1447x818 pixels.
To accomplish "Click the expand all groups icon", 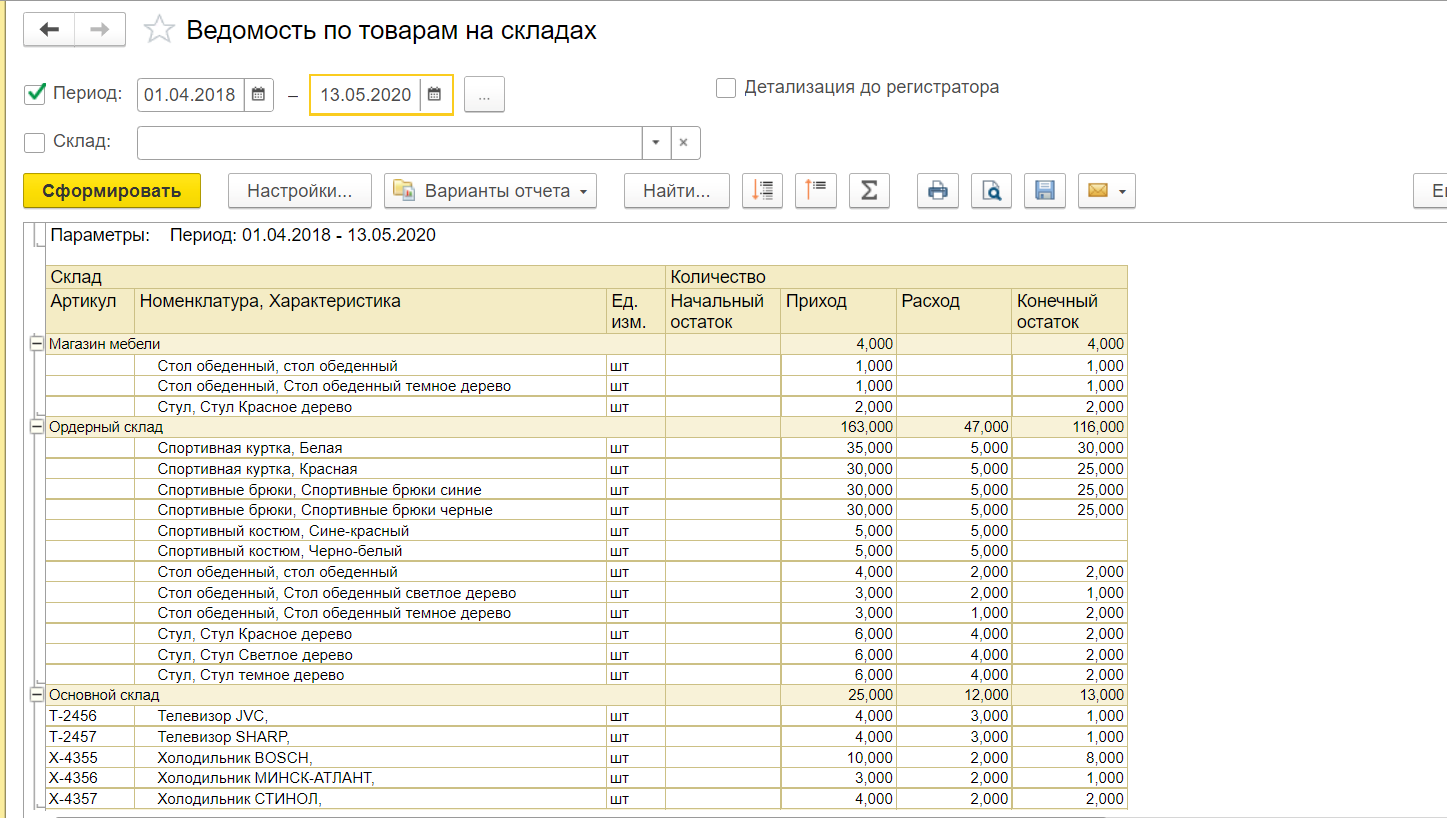I will [762, 190].
